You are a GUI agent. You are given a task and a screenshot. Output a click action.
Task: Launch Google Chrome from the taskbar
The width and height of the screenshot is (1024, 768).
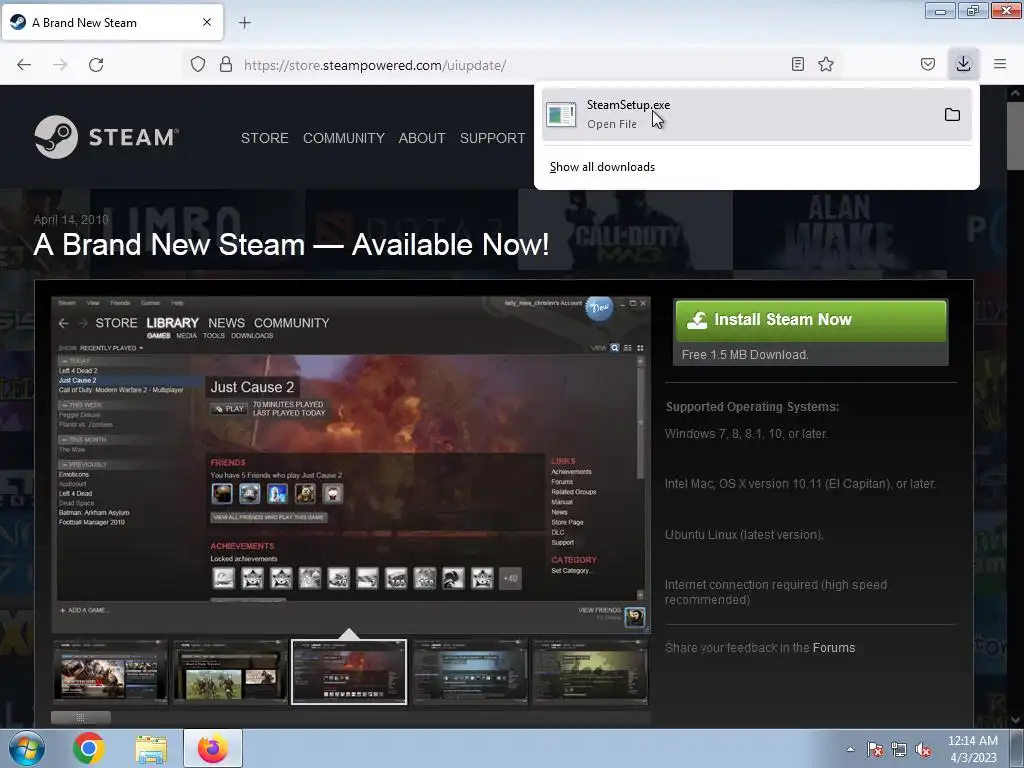click(x=89, y=748)
